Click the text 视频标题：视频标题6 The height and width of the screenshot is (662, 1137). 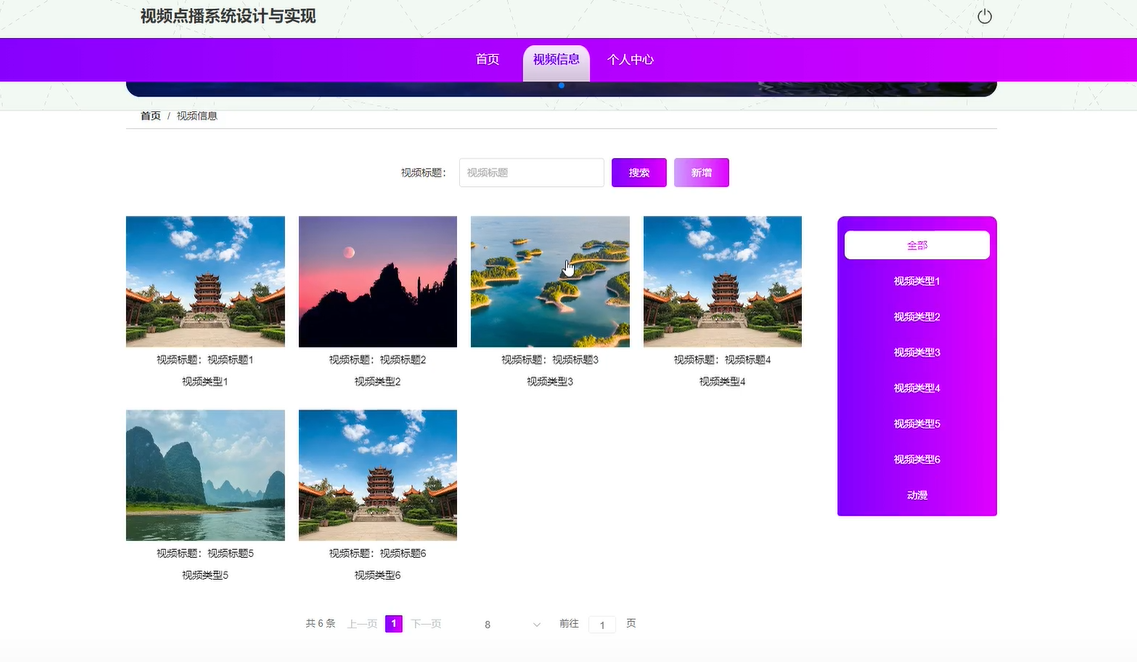[378, 553]
